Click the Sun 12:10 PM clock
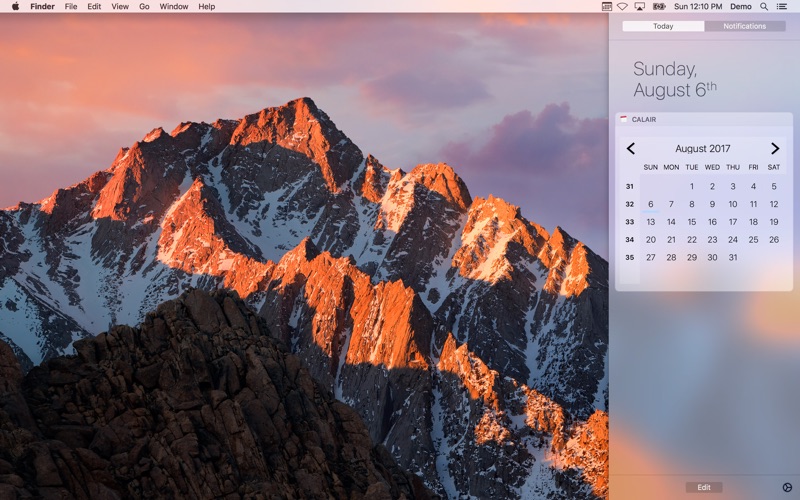The image size is (800, 500). coord(698,6)
